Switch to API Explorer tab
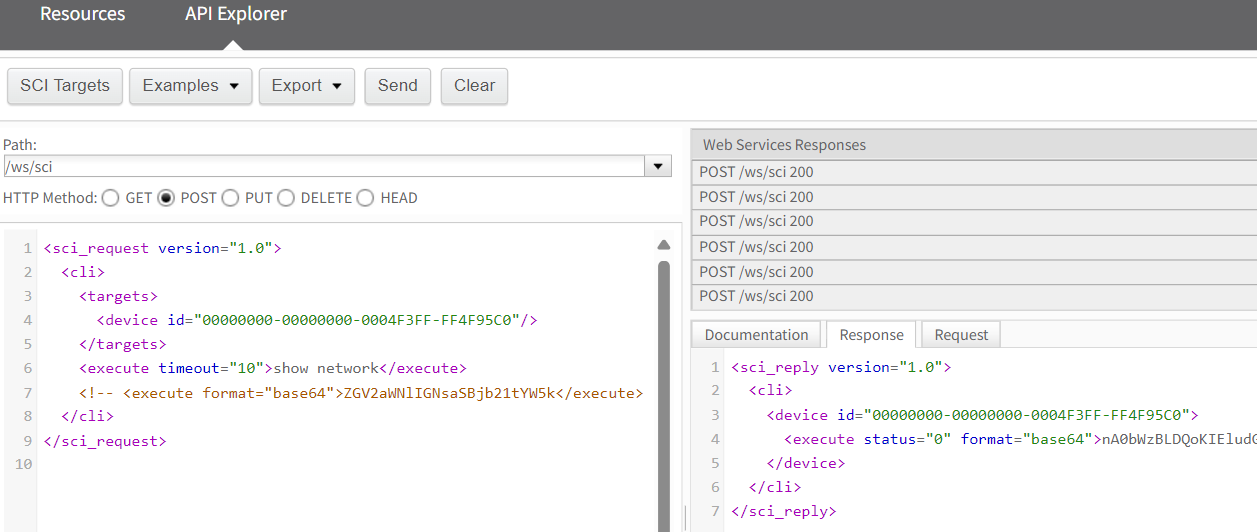Screen dimensions: 1257x532 click(x=236, y=15)
